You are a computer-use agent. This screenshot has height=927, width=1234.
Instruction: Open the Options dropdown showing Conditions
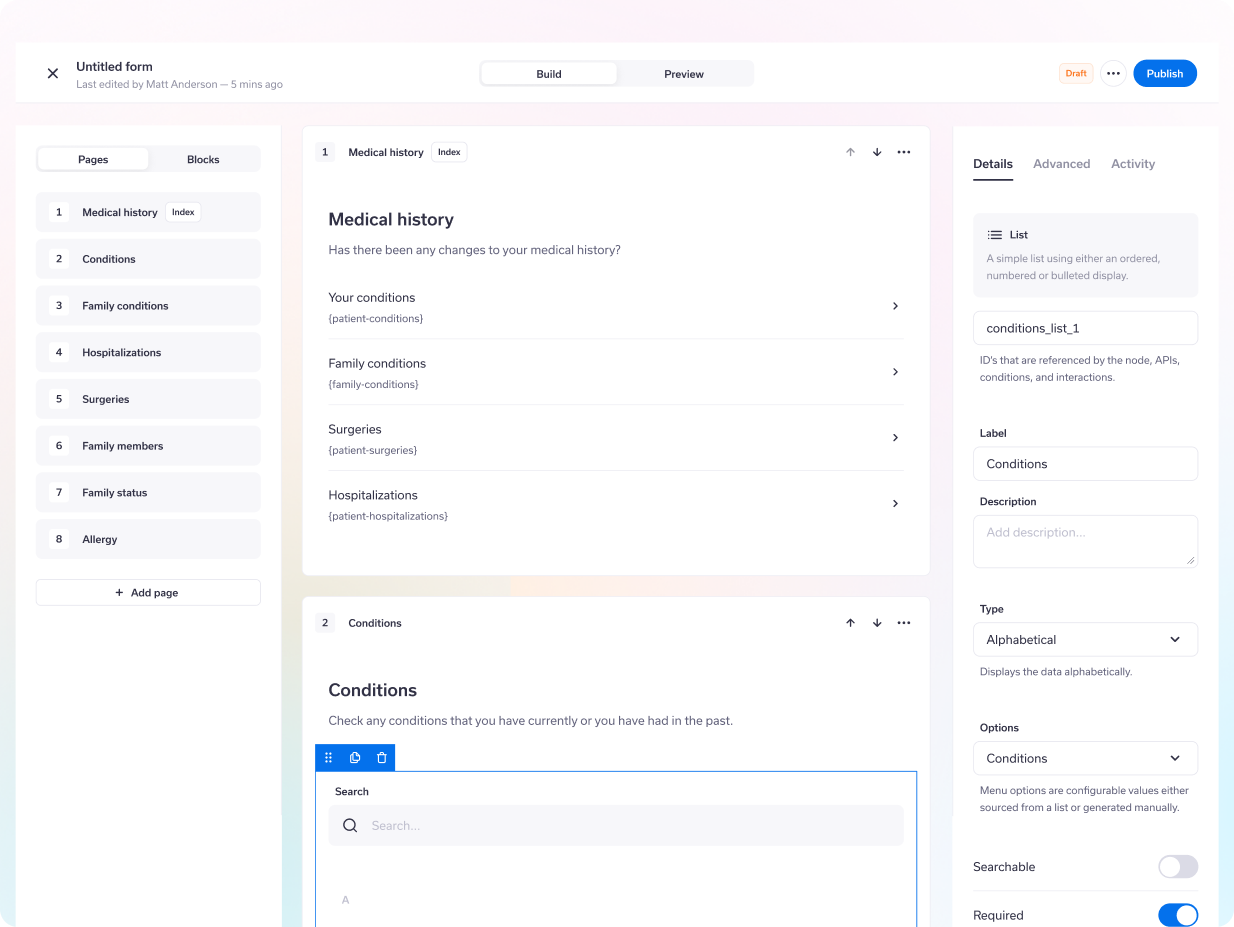click(1085, 759)
